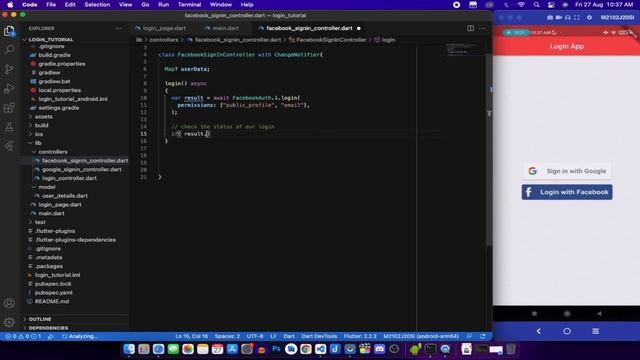640x360 pixels.
Task: Open google_signin_controller.dart in explorer
Action: [82, 169]
